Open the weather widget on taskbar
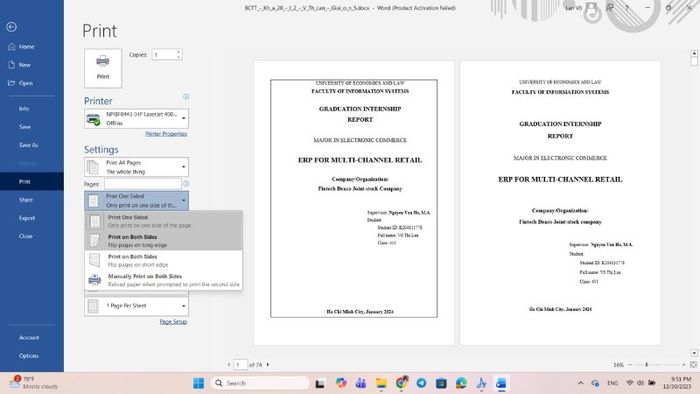Screen dimensions: 700x394 click(33, 383)
